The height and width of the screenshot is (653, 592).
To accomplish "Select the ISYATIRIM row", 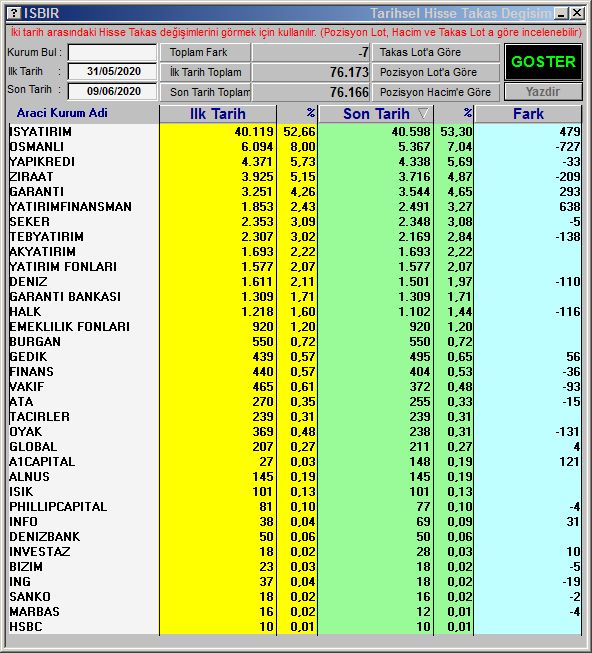I will tap(295, 132).
